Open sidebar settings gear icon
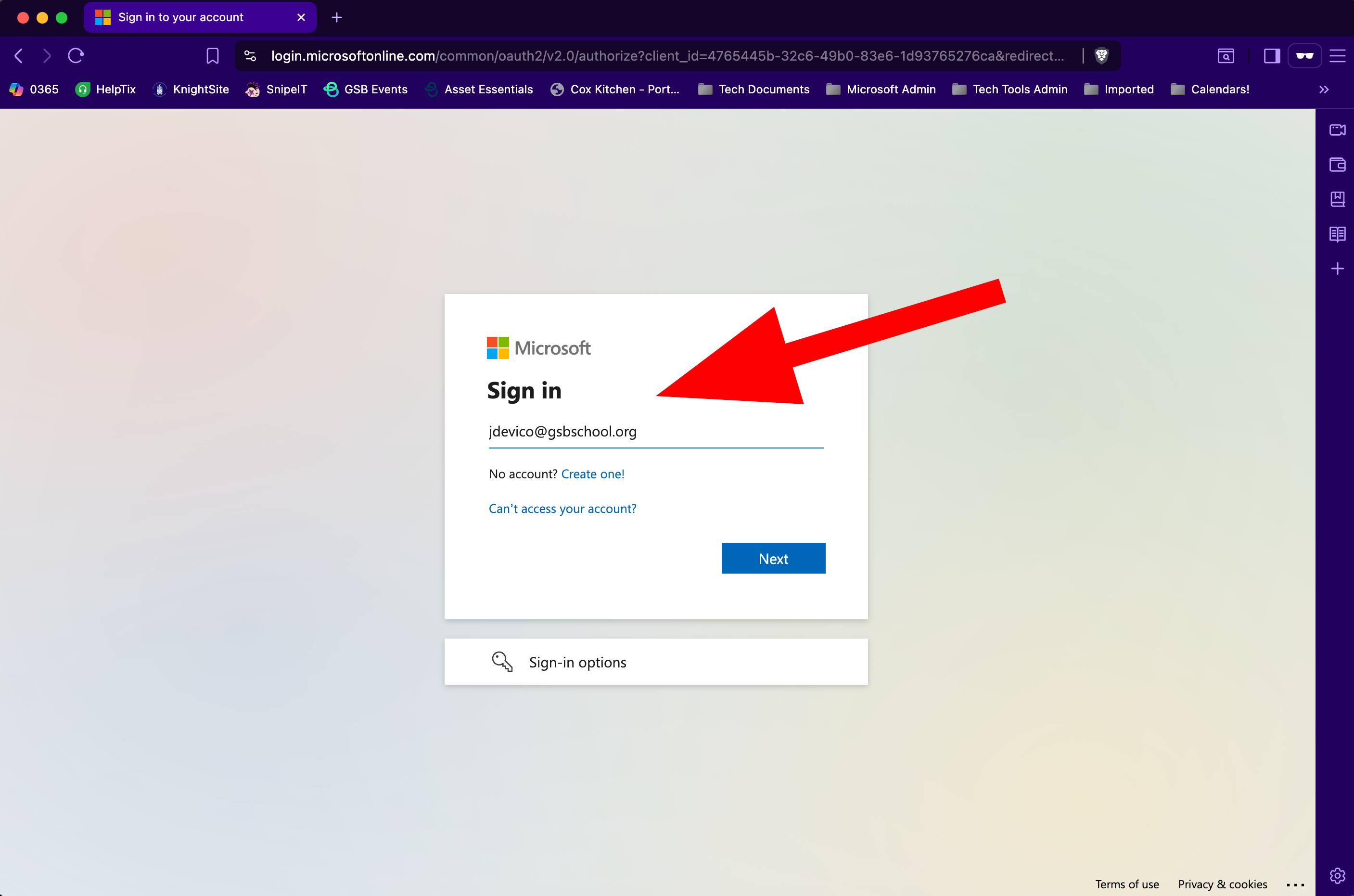This screenshot has width=1354, height=896. point(1337,875)
